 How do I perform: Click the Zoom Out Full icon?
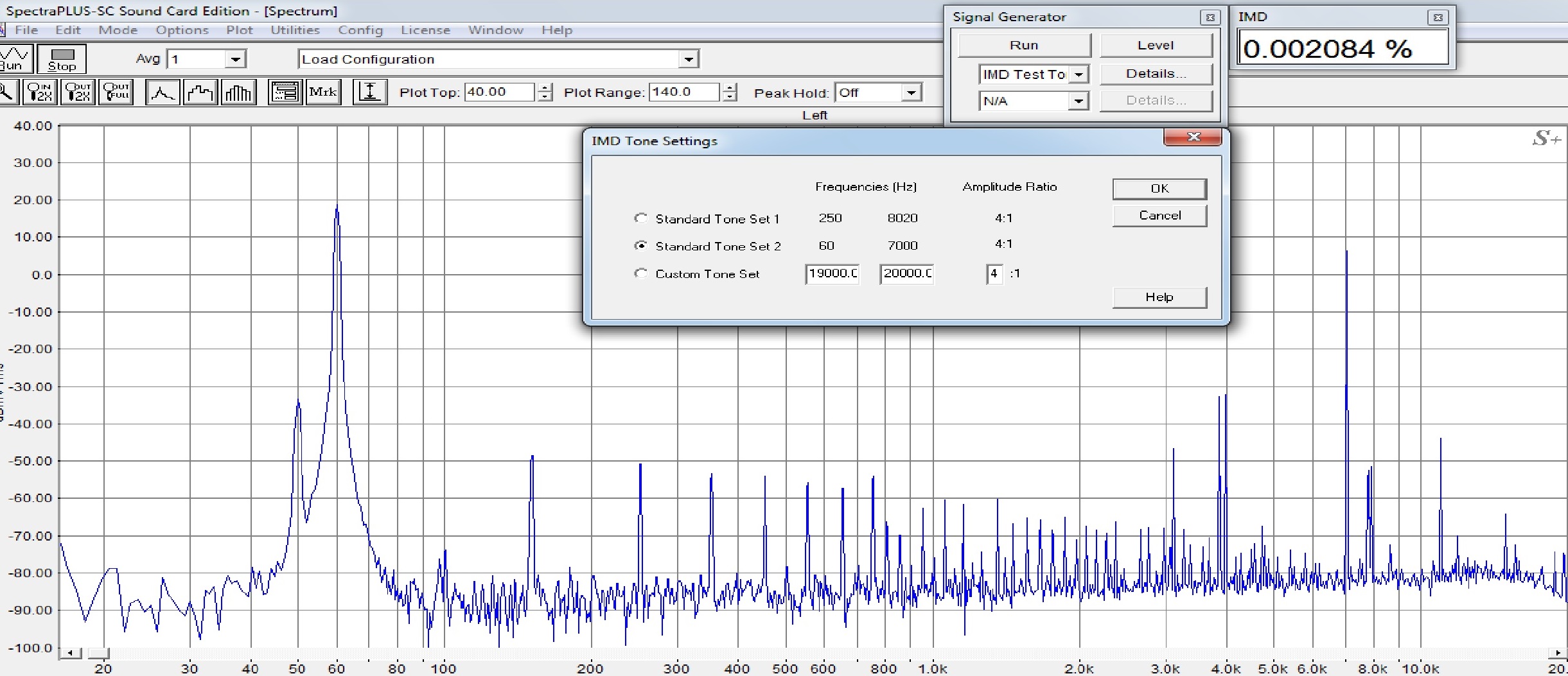pos(116,92)
